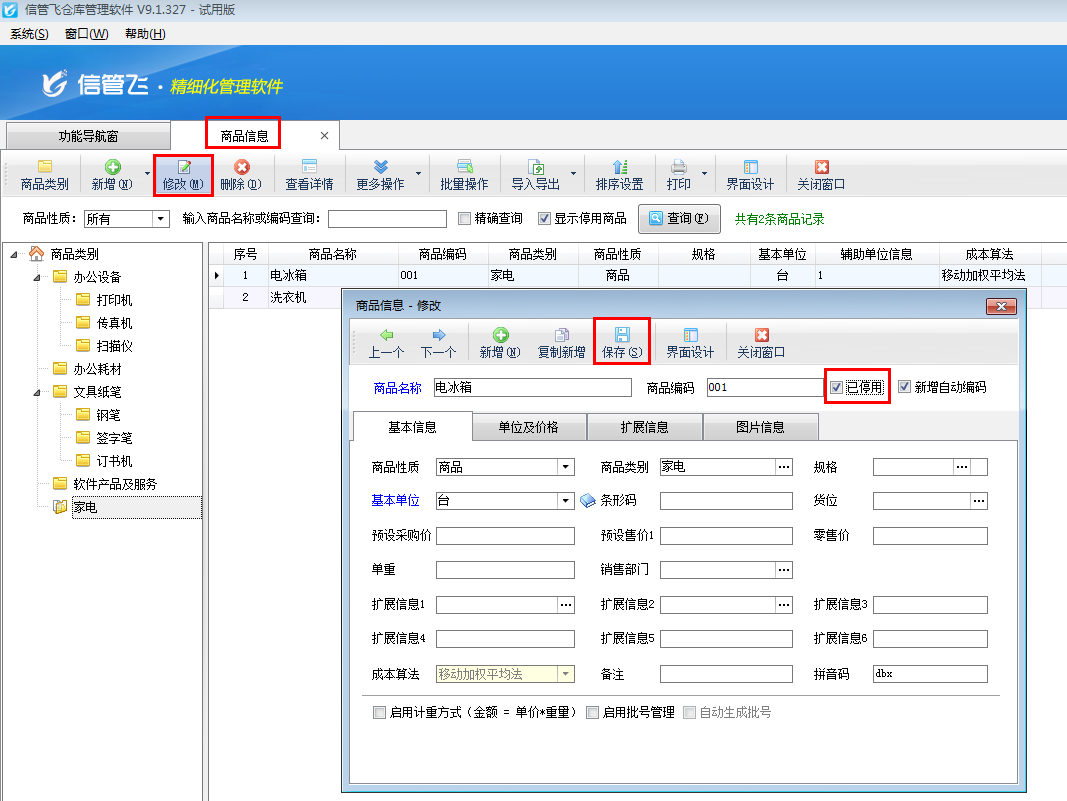Open the 帮助 (Help) menu
Viewport: 1067px width, 801px height.
pos(144,33)
